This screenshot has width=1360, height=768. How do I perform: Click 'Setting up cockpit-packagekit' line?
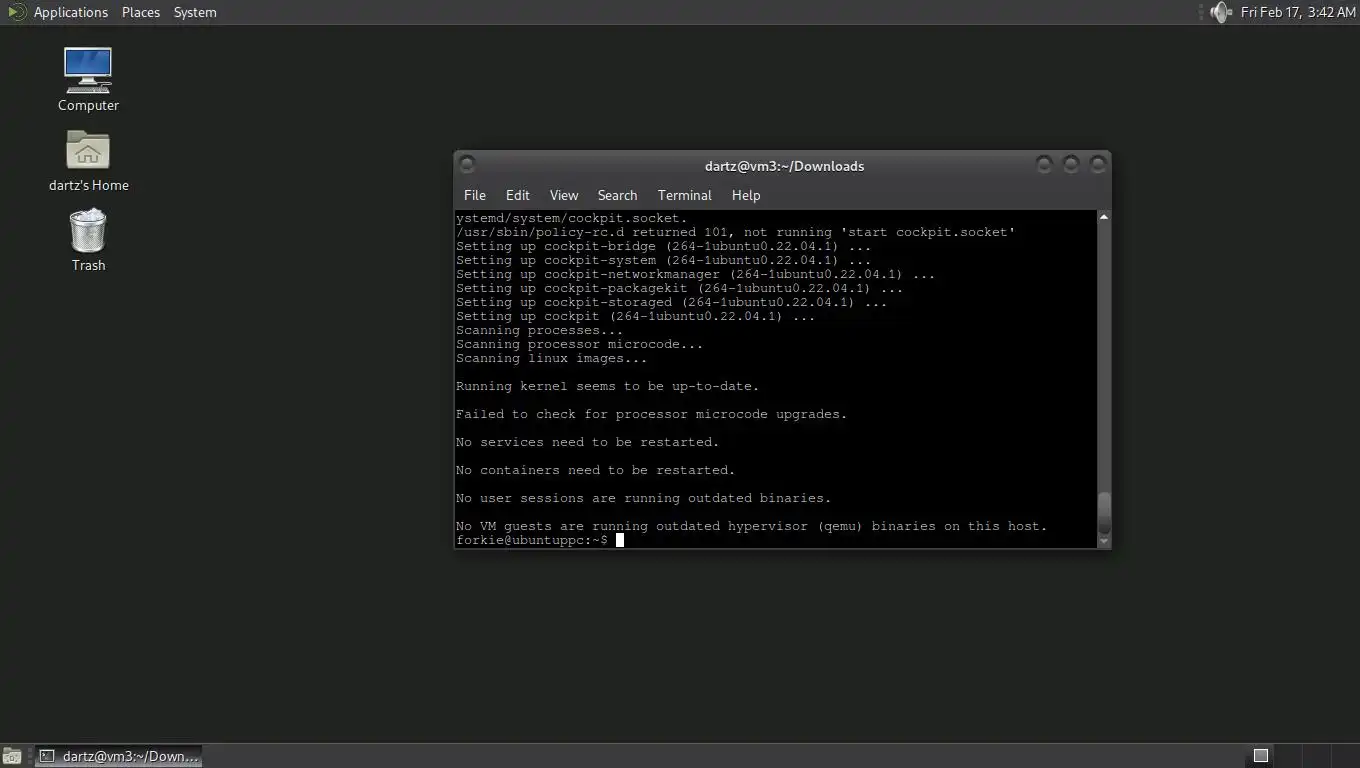[679, 288]
